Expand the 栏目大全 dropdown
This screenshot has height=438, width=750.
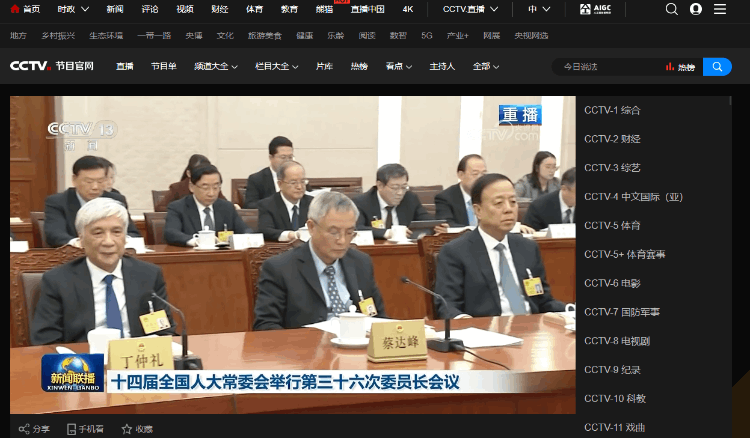(x=276, y=66)
